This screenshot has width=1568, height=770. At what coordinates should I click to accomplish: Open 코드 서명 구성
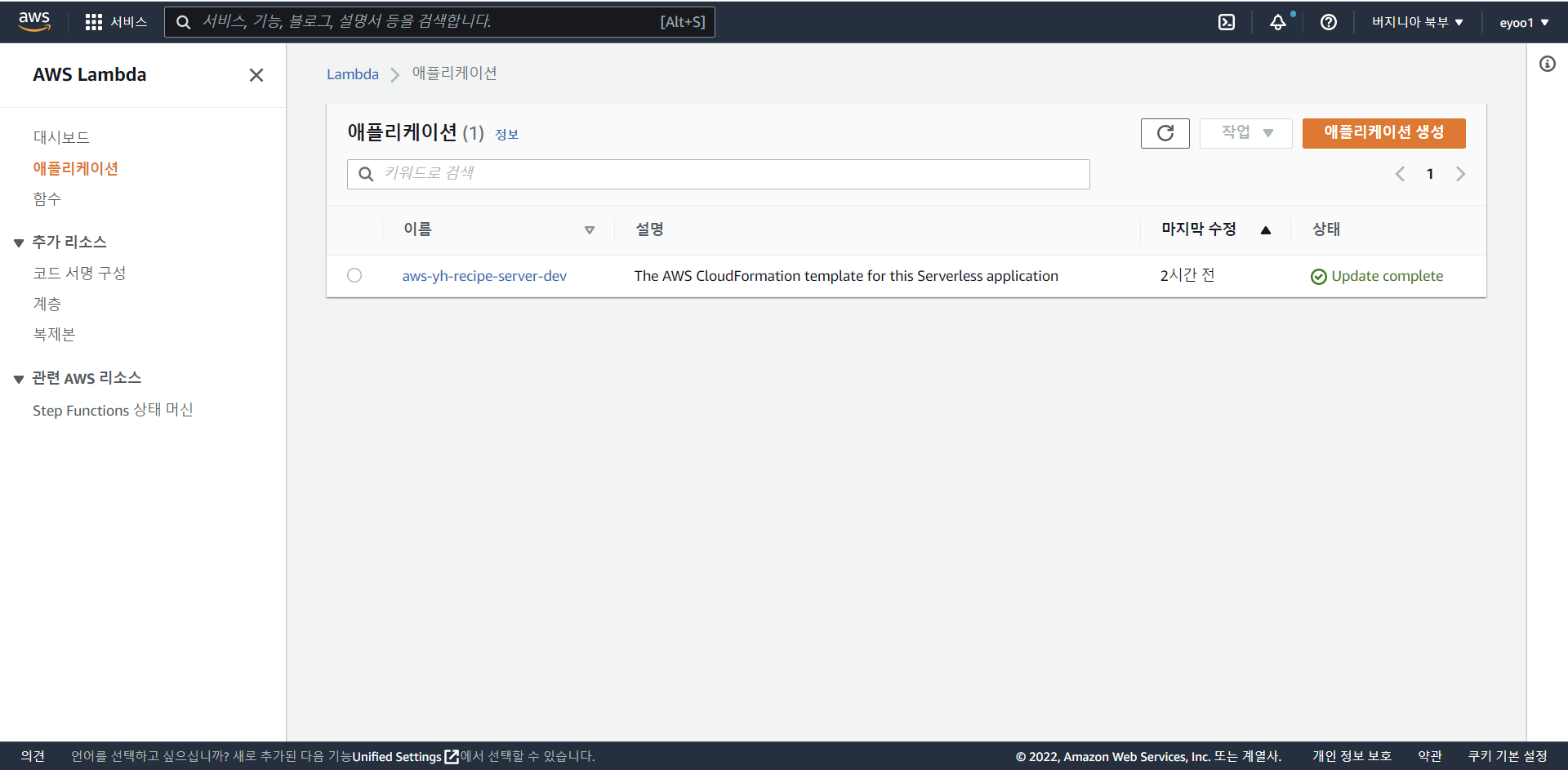[x=79, y=273]
